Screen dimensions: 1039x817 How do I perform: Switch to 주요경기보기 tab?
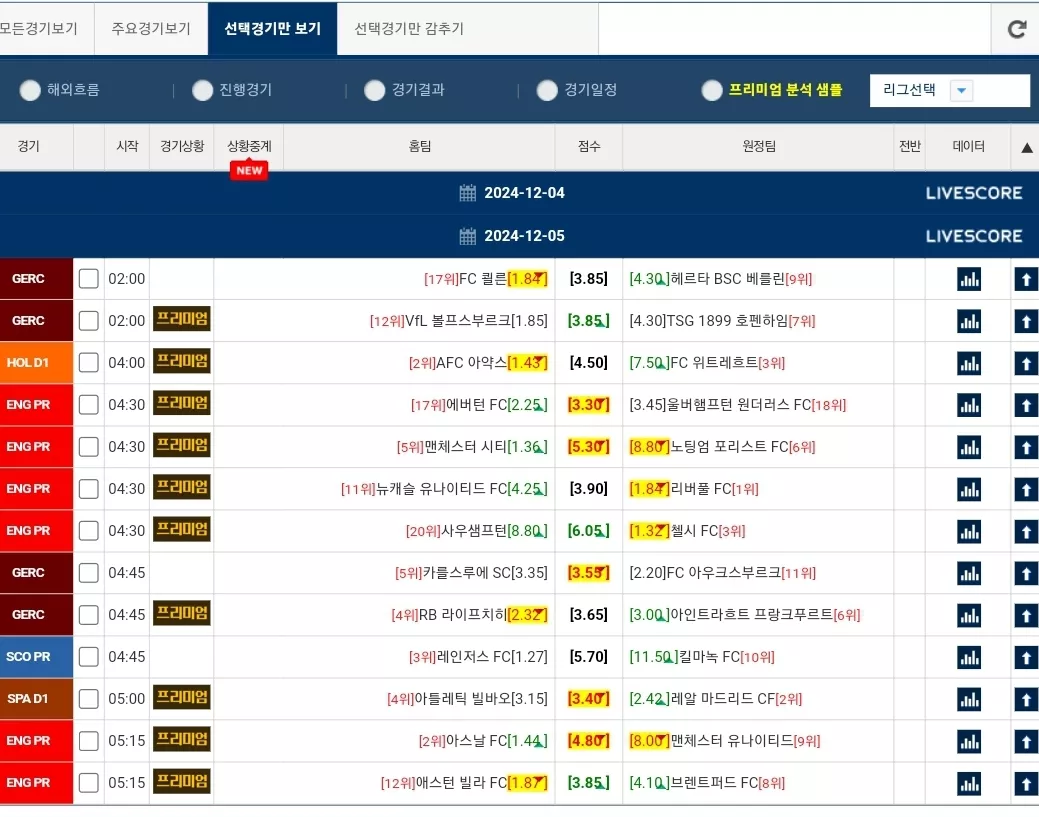[x=151, y=28]
